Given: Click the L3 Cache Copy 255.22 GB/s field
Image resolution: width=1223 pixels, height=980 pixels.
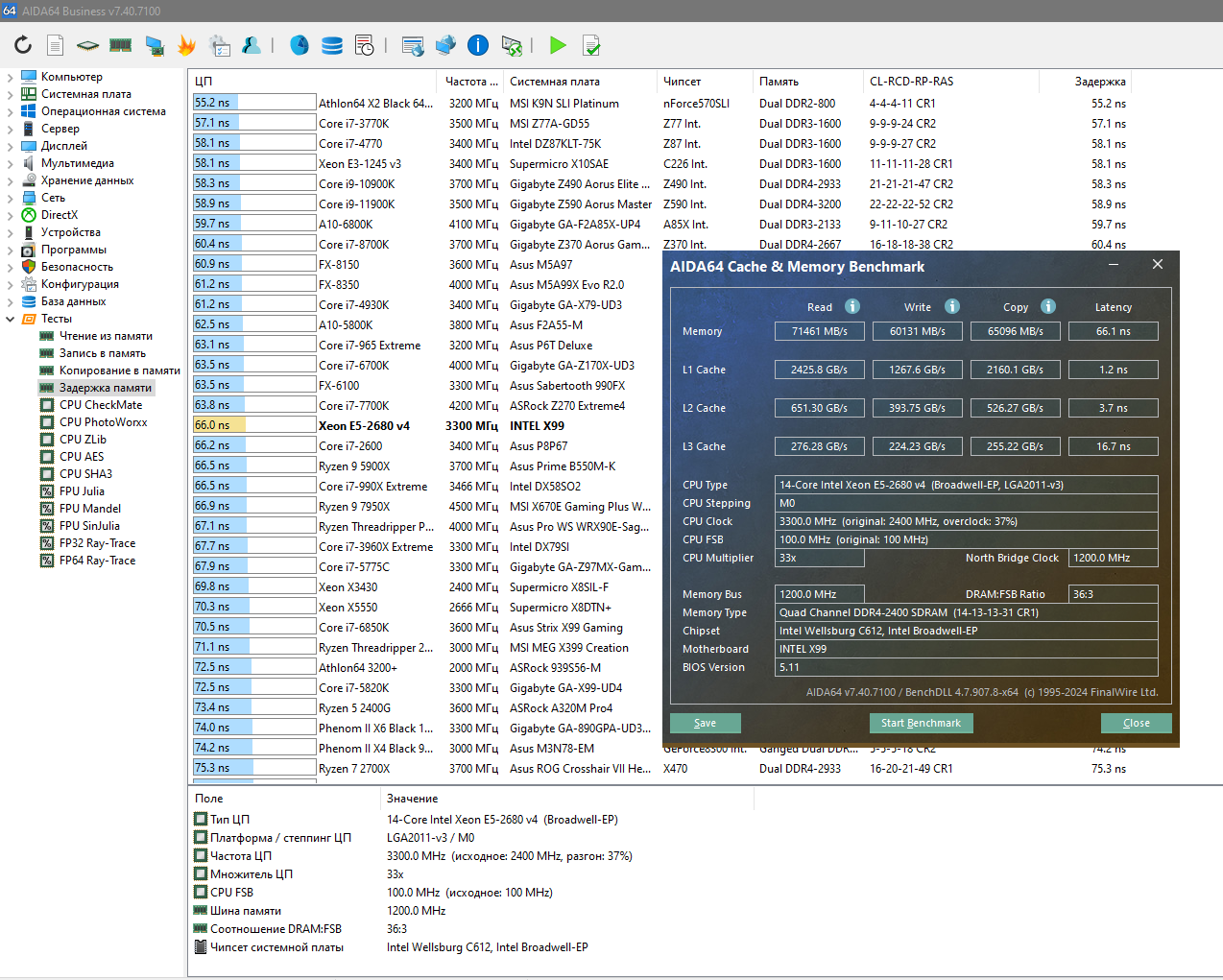Looking at the screenshot, I should point(1016,446).
